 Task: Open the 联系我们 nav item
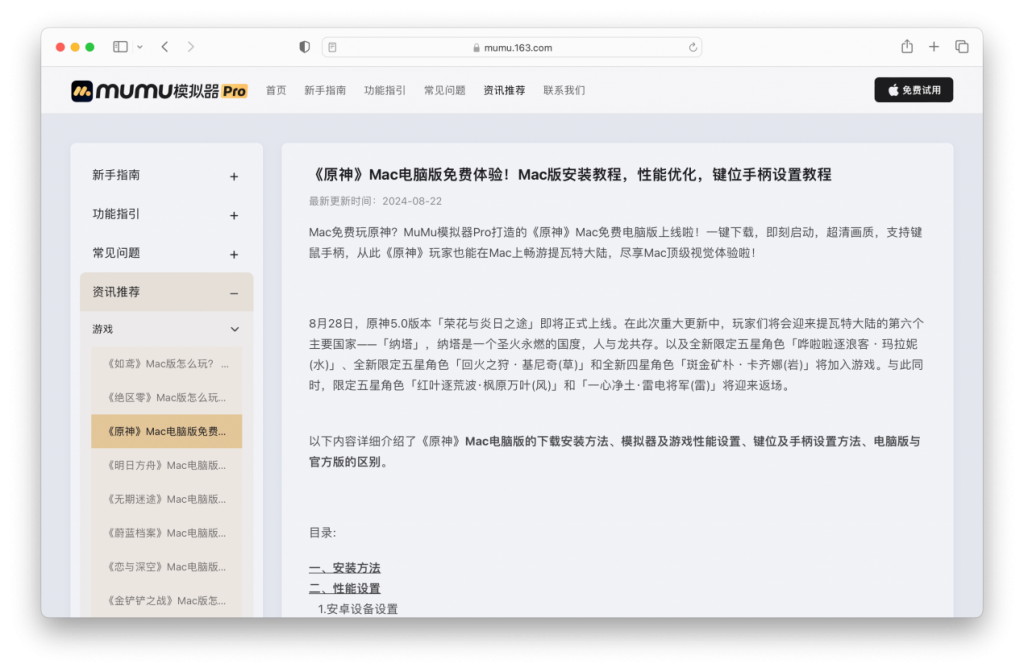564,91
